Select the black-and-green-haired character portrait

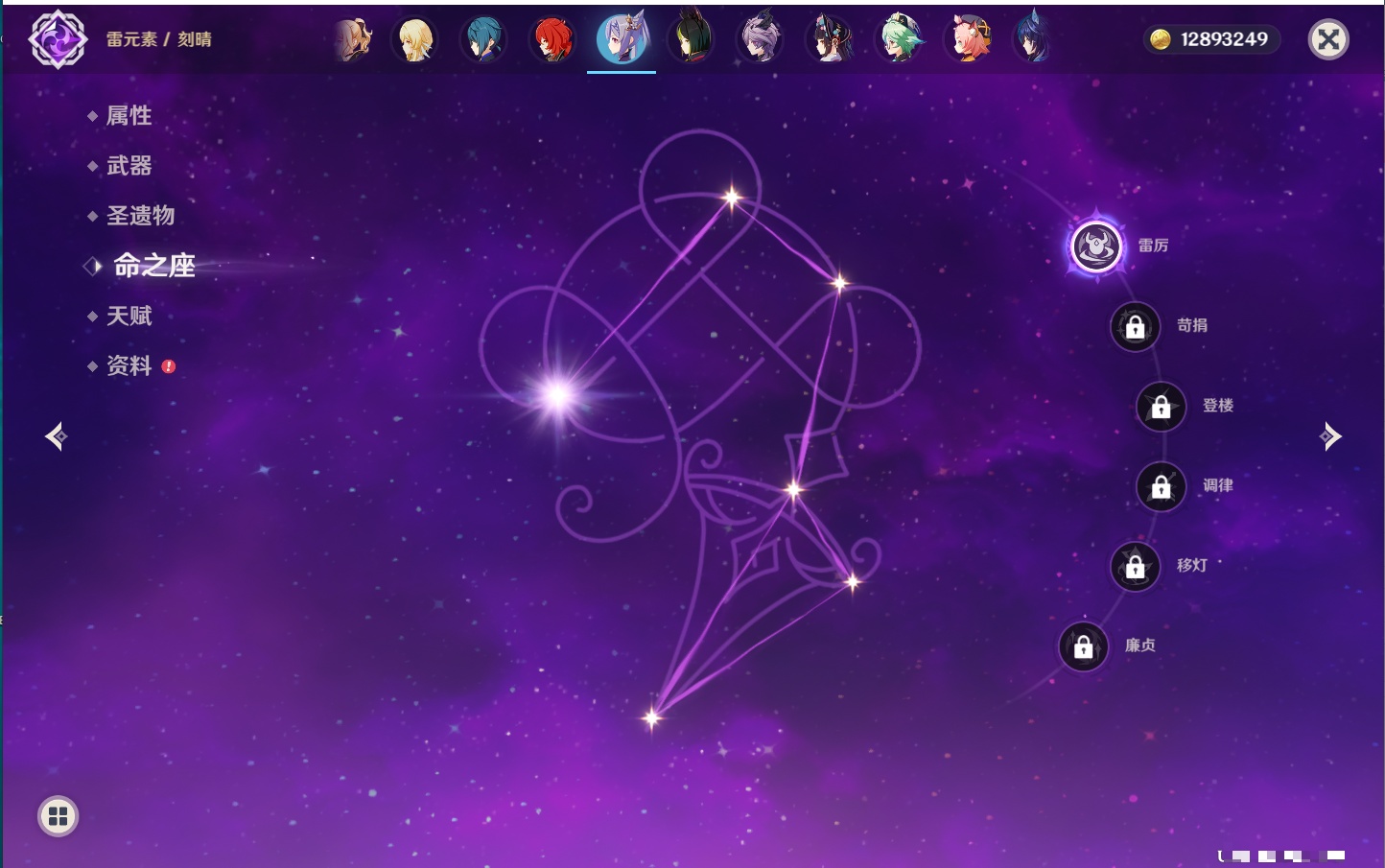click(691, 38)
